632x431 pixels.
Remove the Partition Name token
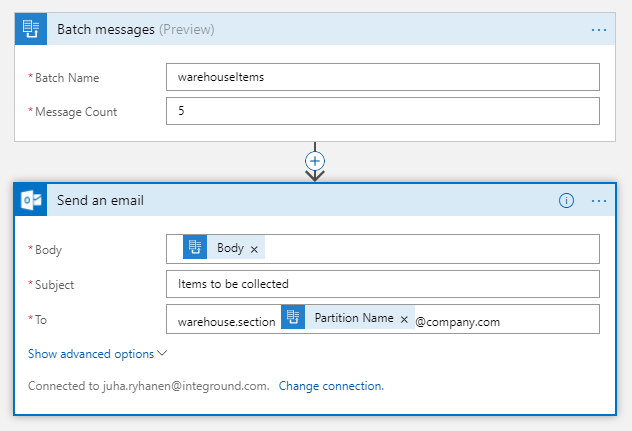pos(404,320)
